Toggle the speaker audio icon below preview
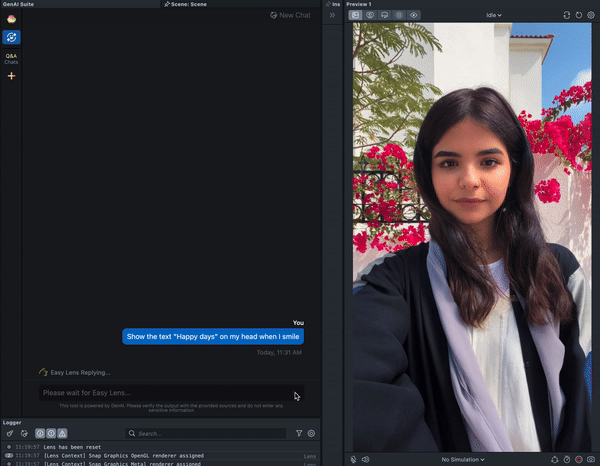This screenshot has height=466, width=600. pos(365,459)
